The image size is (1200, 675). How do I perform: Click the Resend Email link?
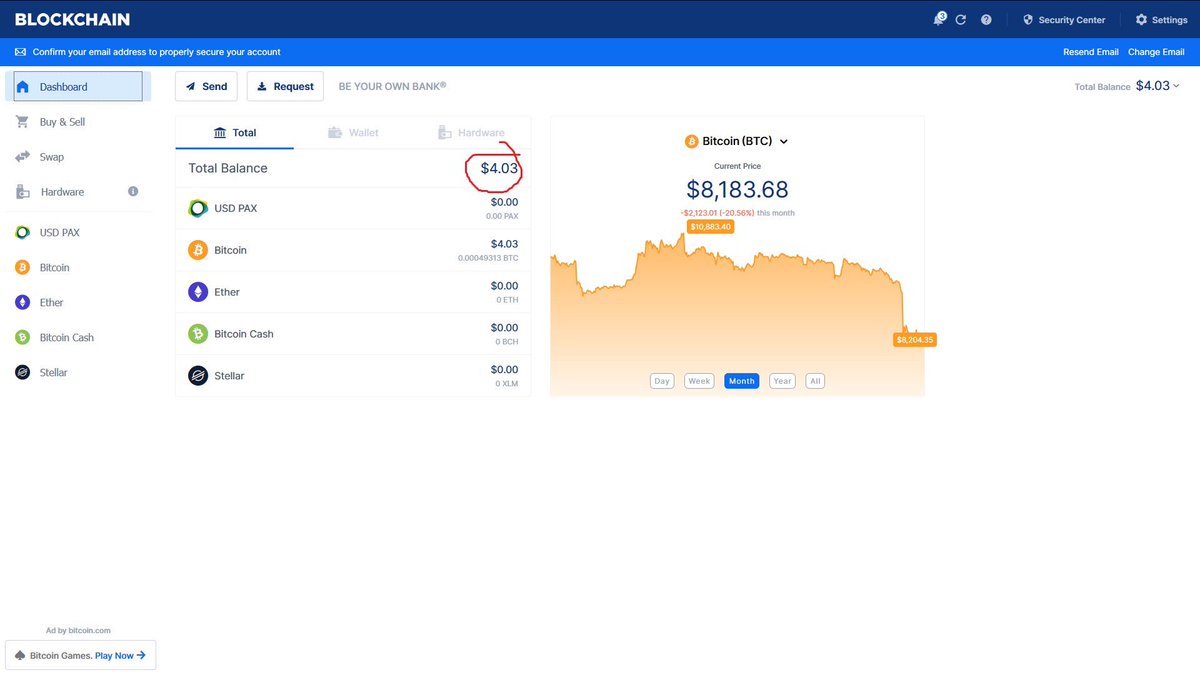(1091, 52)
